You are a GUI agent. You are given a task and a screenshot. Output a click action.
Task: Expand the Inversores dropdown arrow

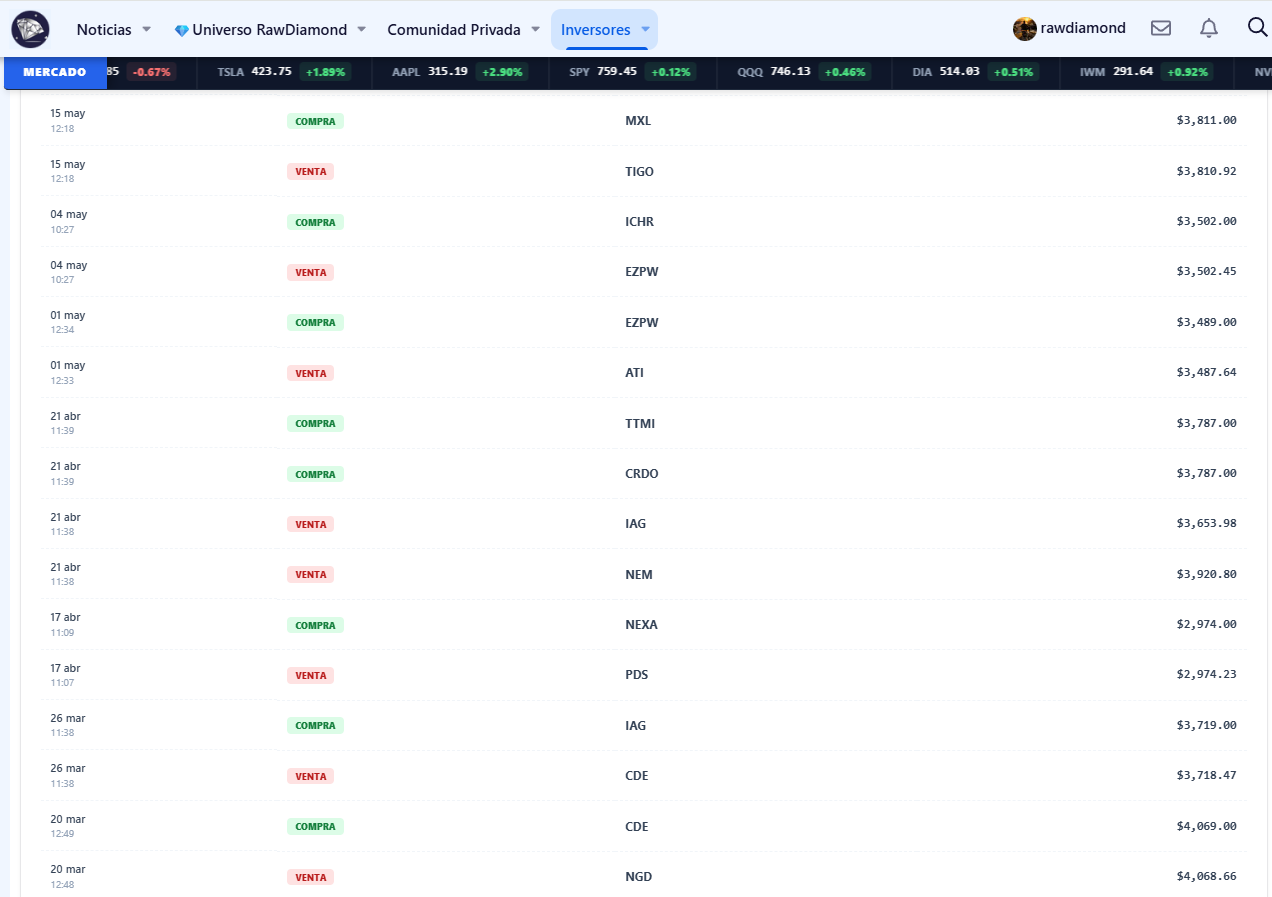[x=645, y=30]
